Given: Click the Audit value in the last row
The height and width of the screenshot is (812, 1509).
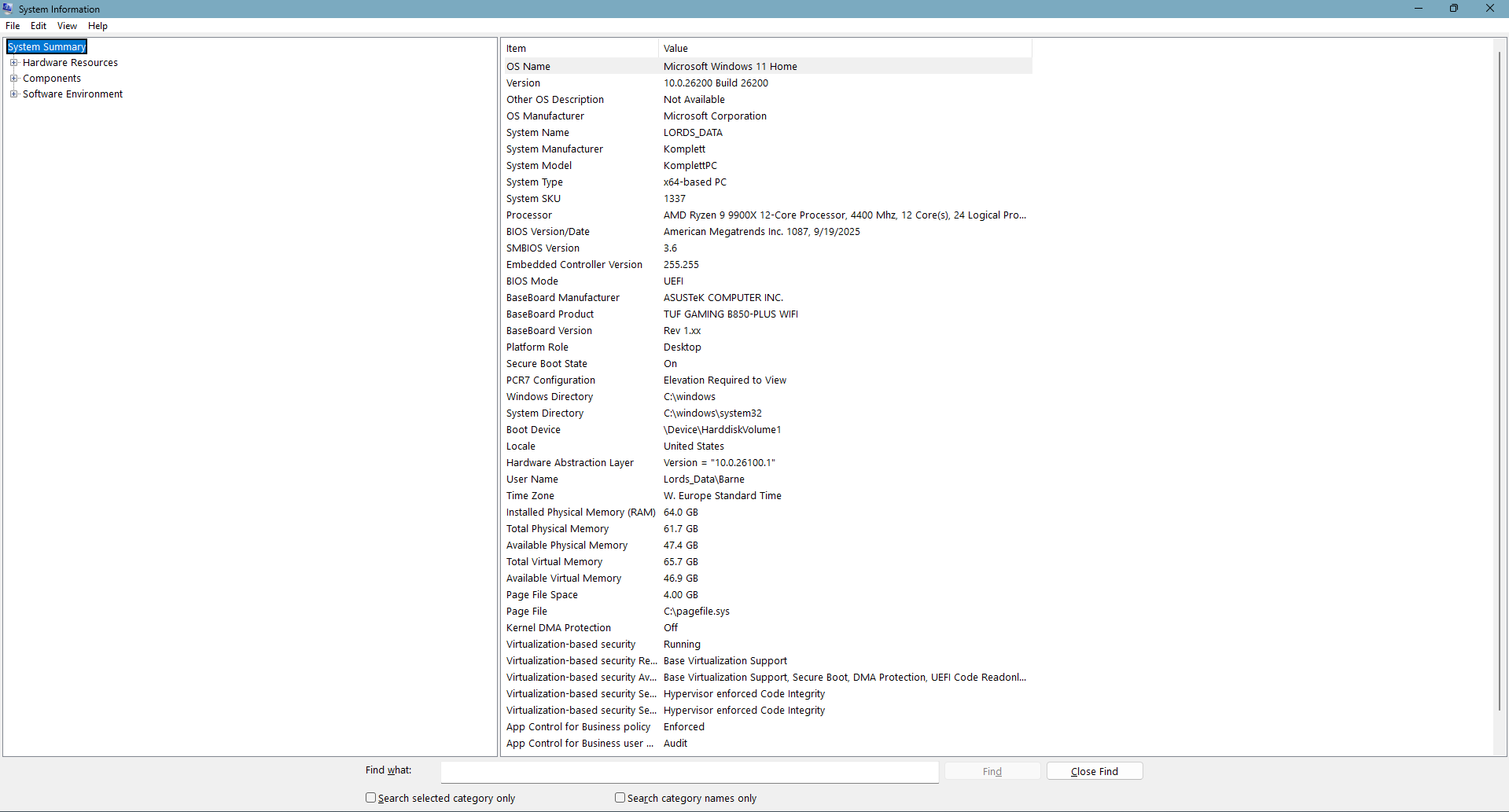Looking at the screenshot, I should pos(675,744).
